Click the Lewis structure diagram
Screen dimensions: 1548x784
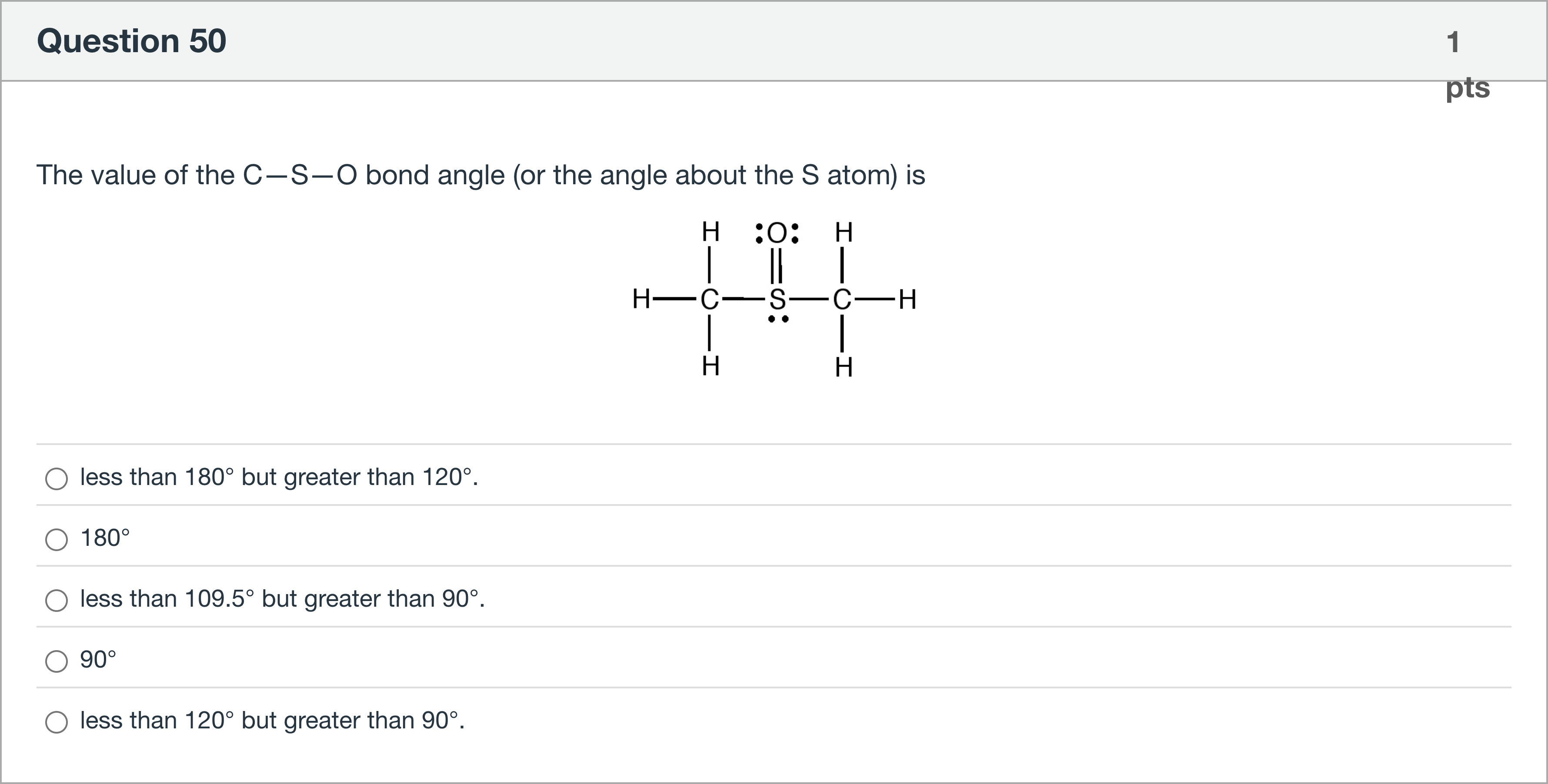click(x=775, y=300)
